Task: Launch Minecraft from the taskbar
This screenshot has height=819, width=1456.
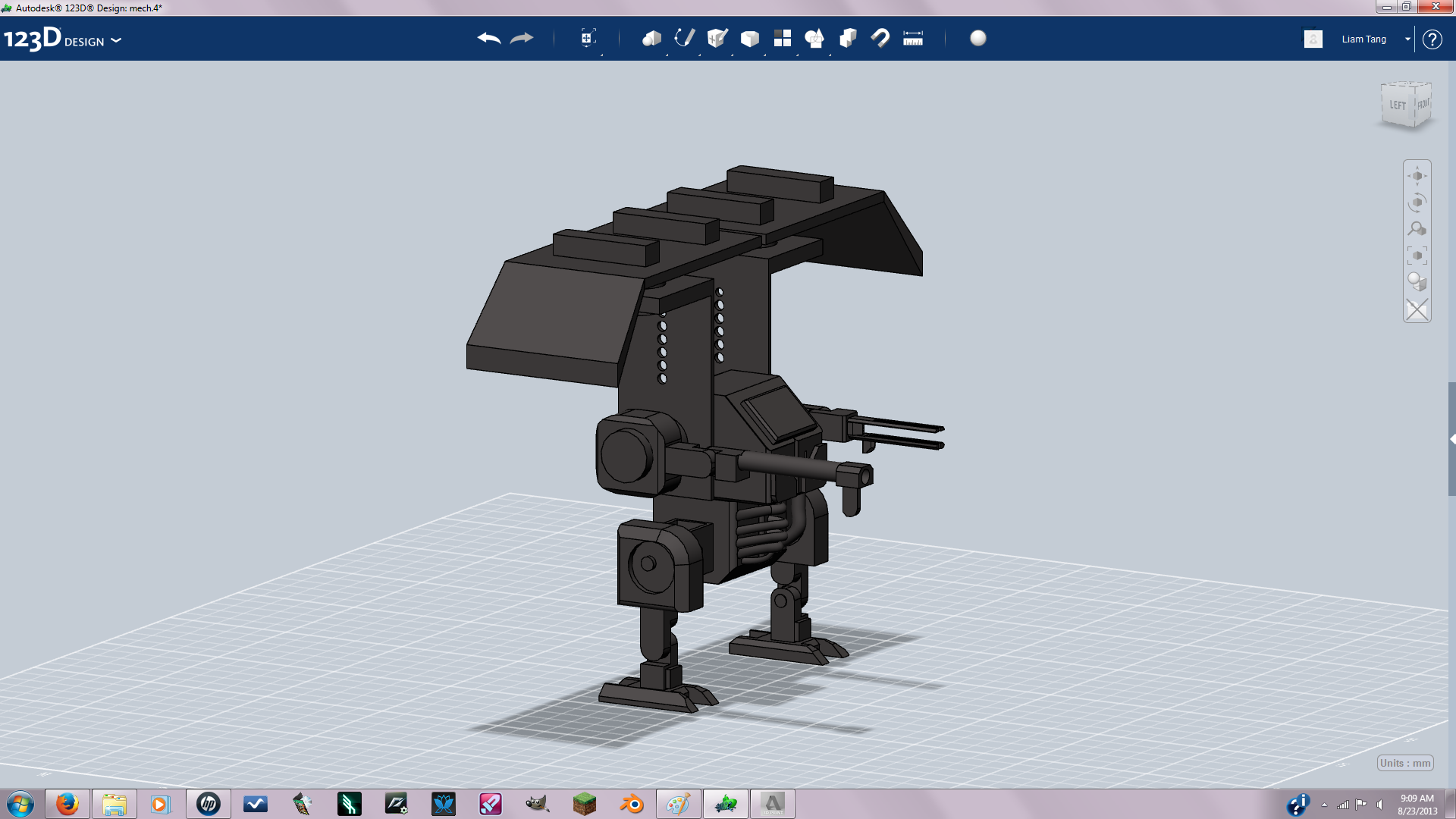Action: click(x=585, y=804)
